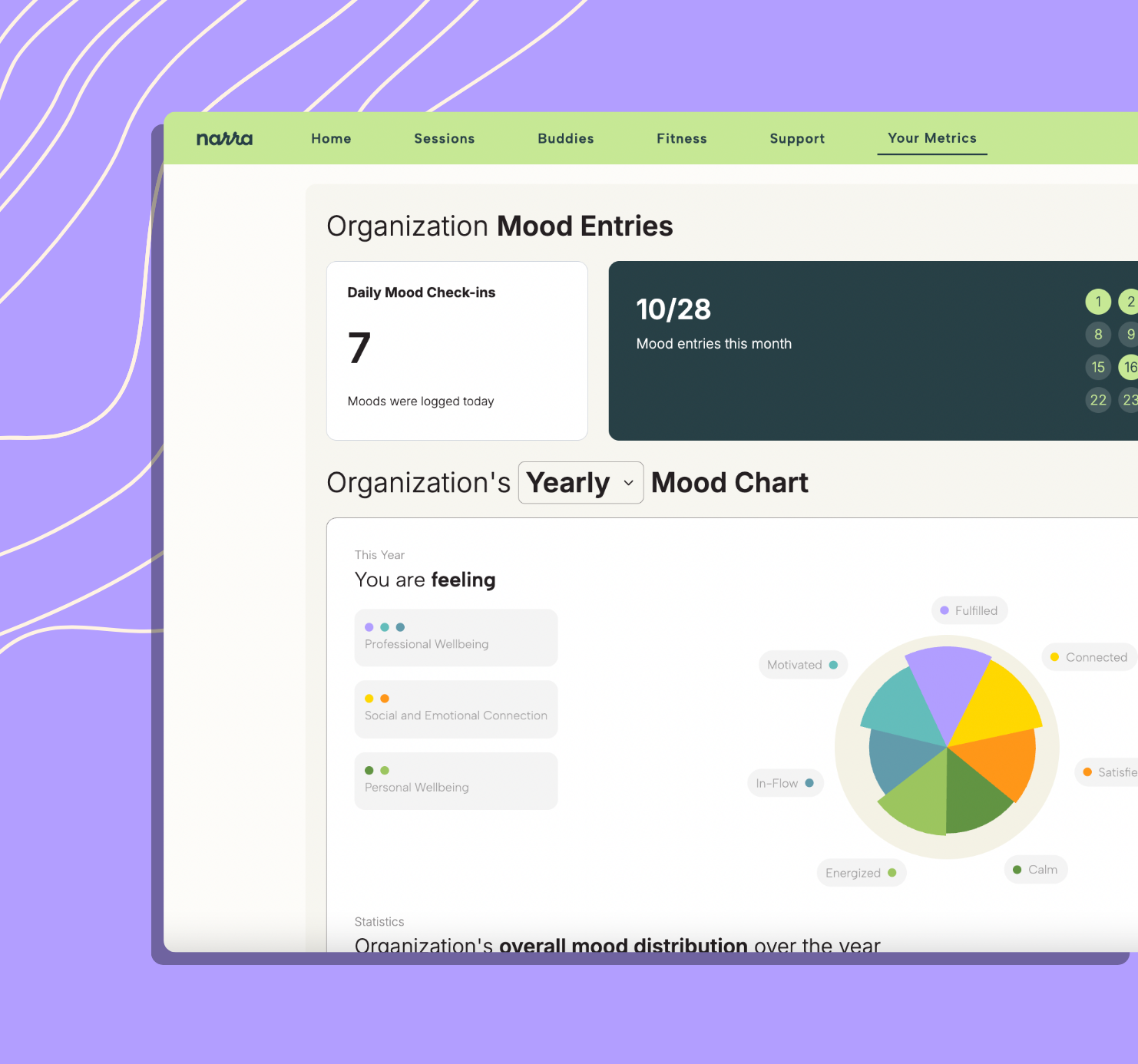Select the Professional Wellbeing category card

455,637
